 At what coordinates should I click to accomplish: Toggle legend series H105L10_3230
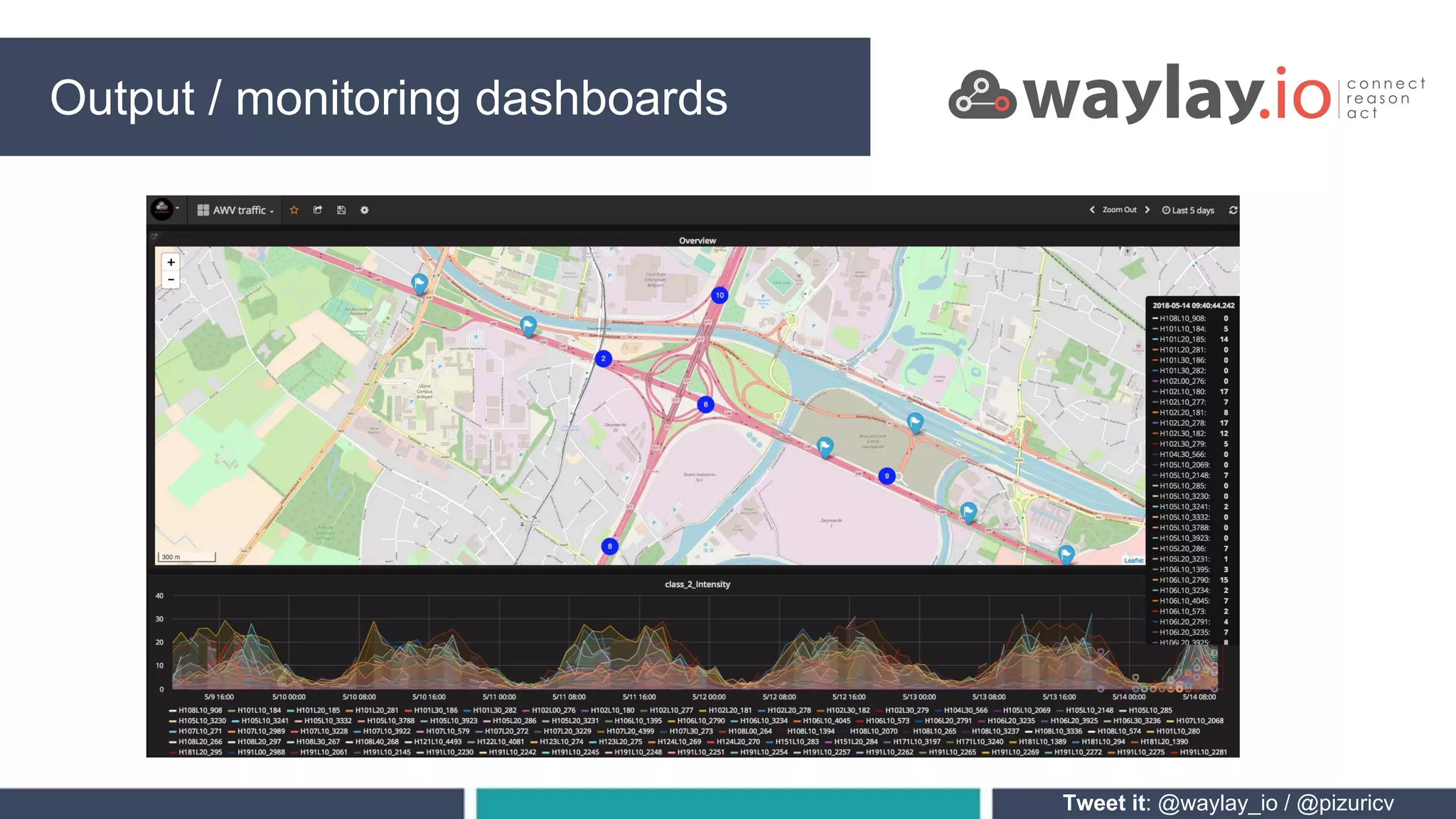point(198,721)
